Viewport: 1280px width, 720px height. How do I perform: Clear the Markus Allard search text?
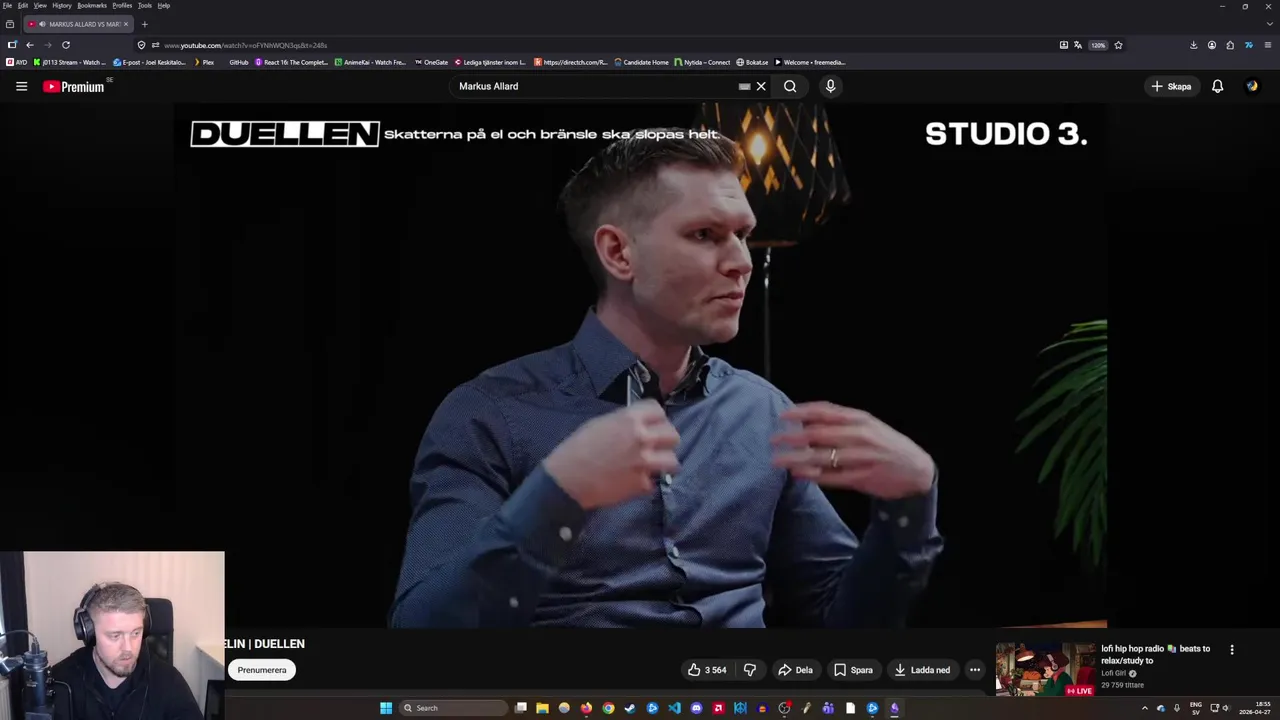coord(761,86)
